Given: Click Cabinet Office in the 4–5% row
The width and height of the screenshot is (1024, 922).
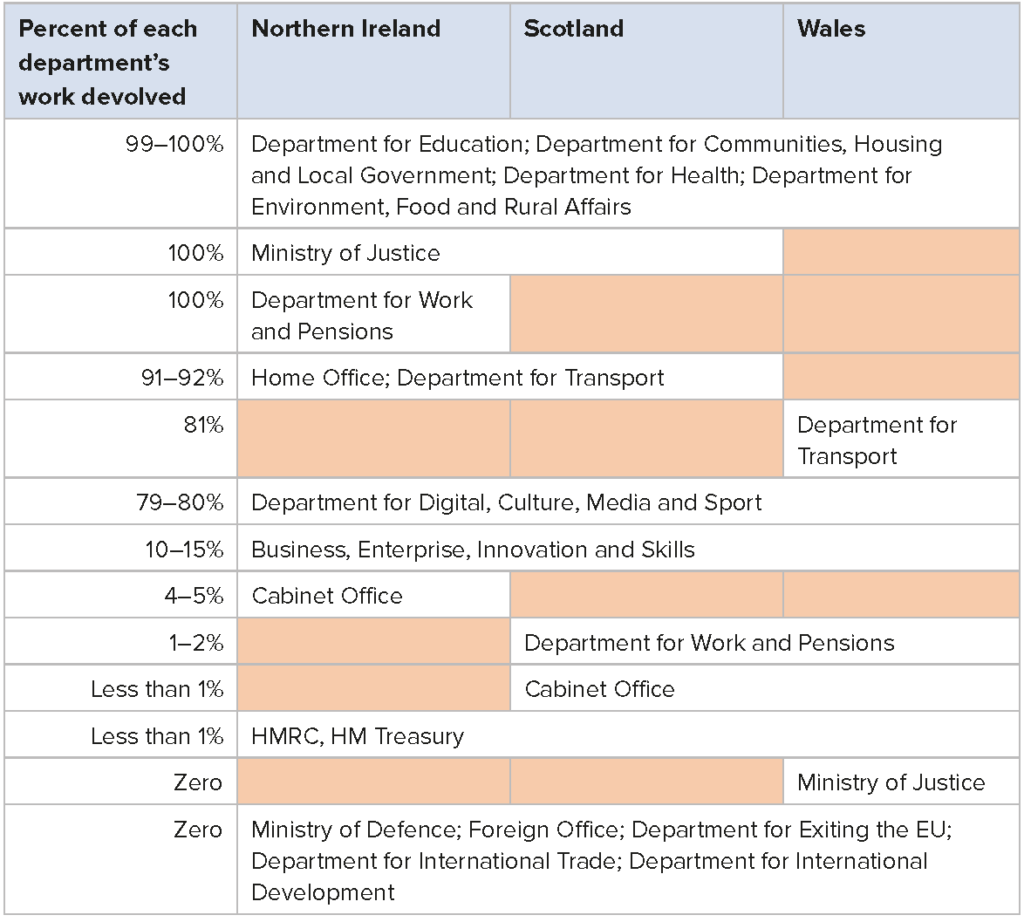Looking at the screenshot, I should pyautogui.click(x=374, y=595).
